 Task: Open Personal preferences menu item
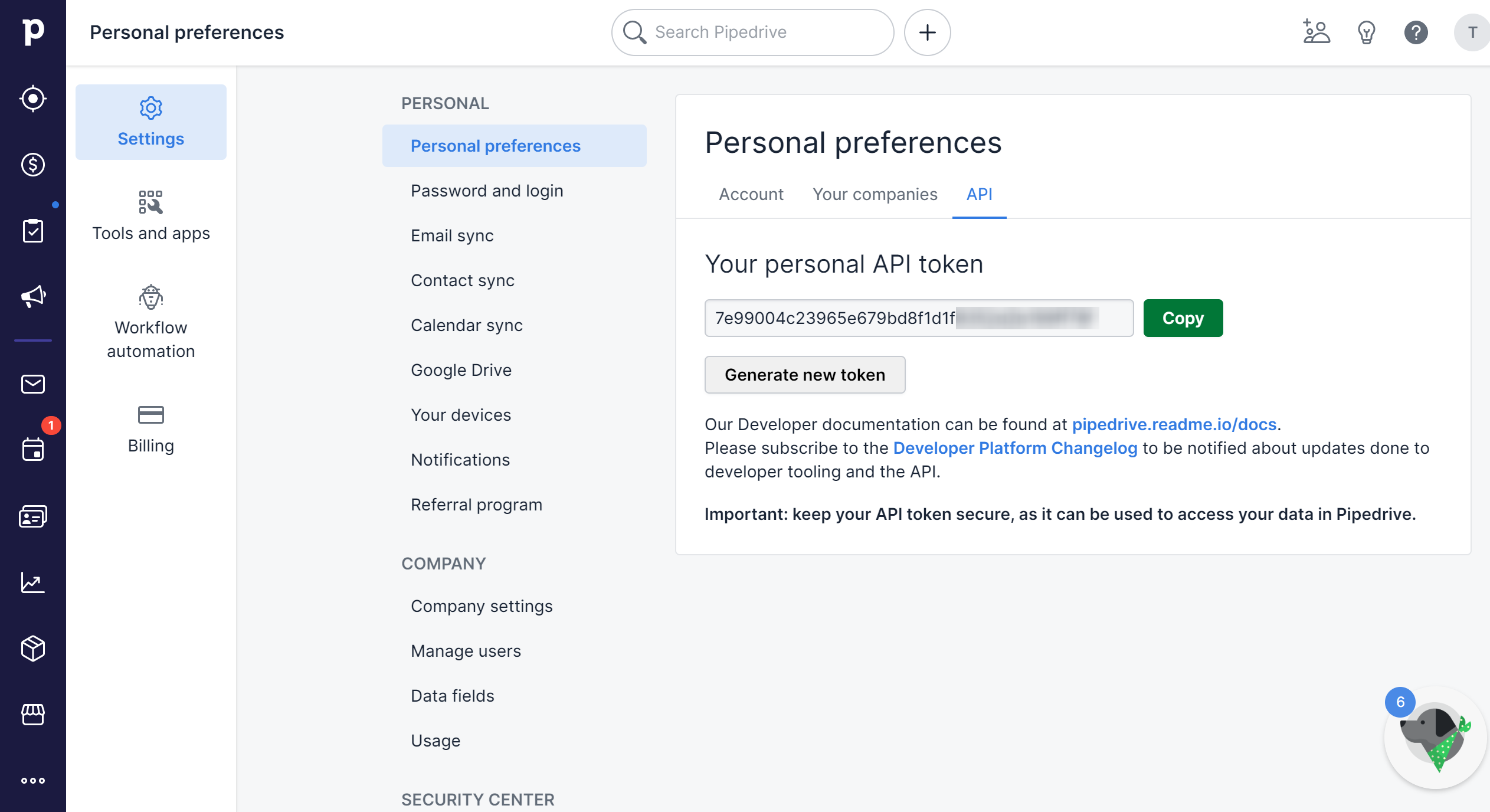pos(496,145)
